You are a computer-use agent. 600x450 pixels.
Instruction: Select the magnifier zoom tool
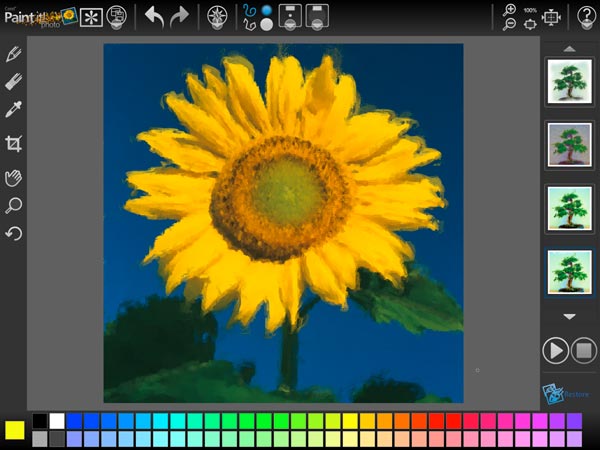[x=14, y=205]
